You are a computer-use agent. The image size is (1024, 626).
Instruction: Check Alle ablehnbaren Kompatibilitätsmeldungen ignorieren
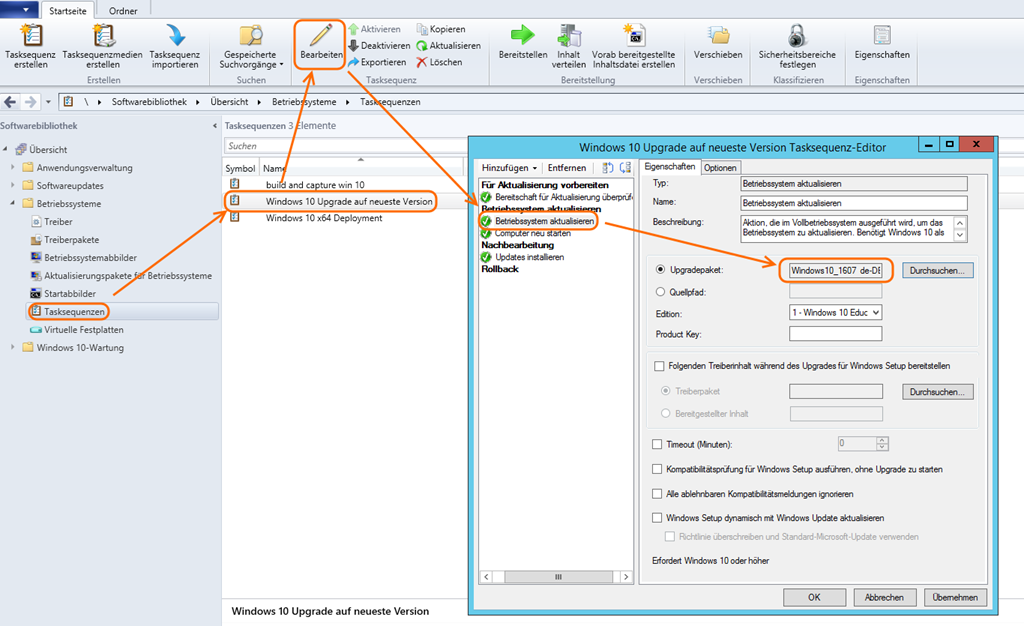(657, 493)
